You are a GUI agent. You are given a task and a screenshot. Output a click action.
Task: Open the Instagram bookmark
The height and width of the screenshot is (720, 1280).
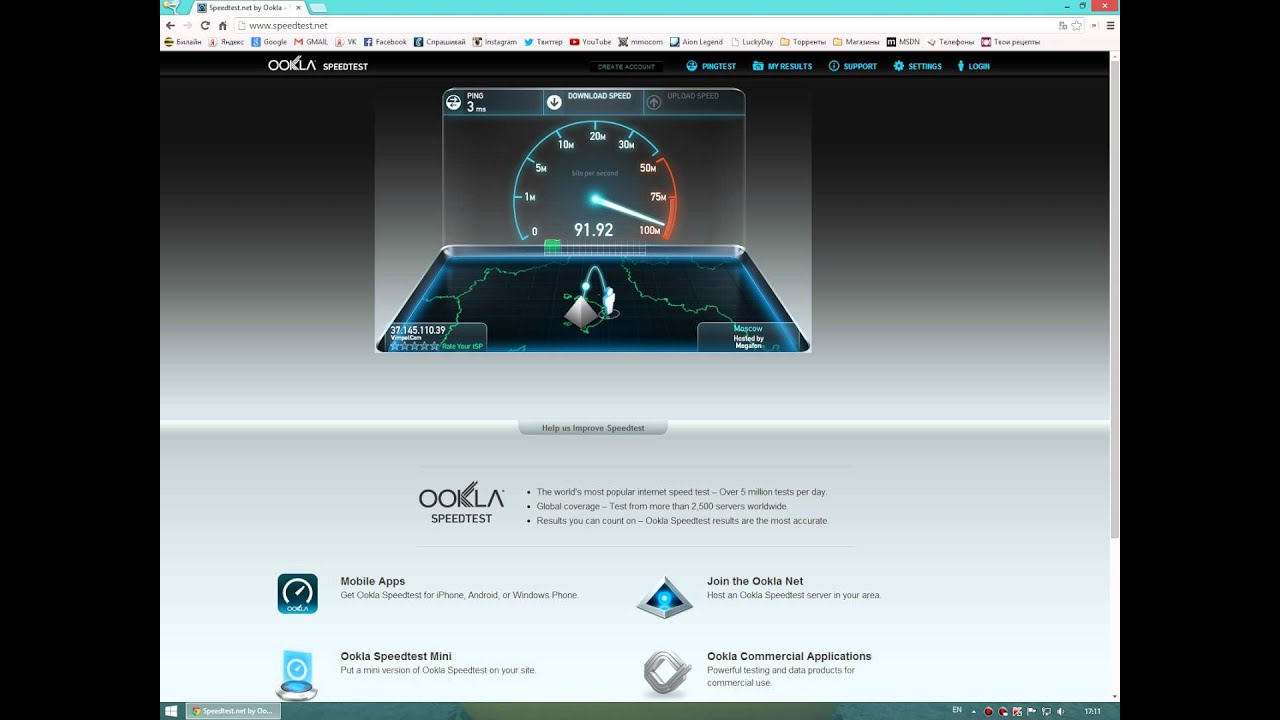click(x=495, y=42)
